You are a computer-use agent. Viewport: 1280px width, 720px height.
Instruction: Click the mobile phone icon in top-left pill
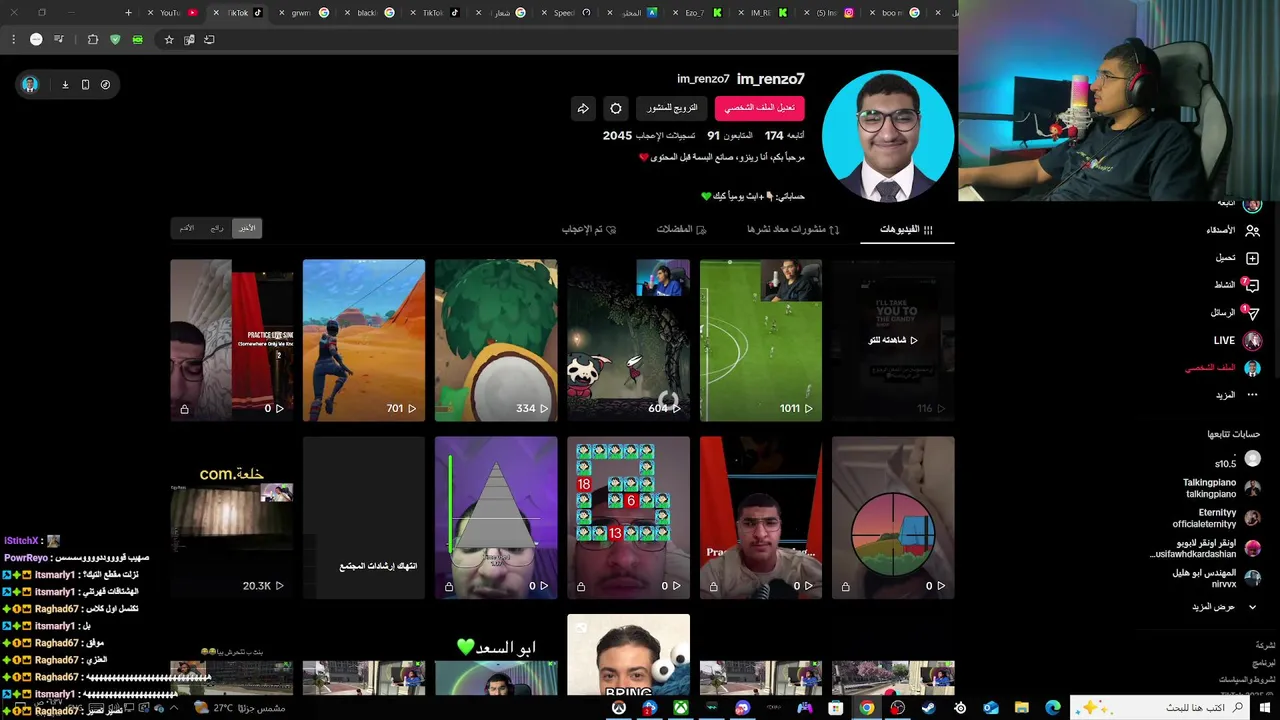[x=85, y=85]
